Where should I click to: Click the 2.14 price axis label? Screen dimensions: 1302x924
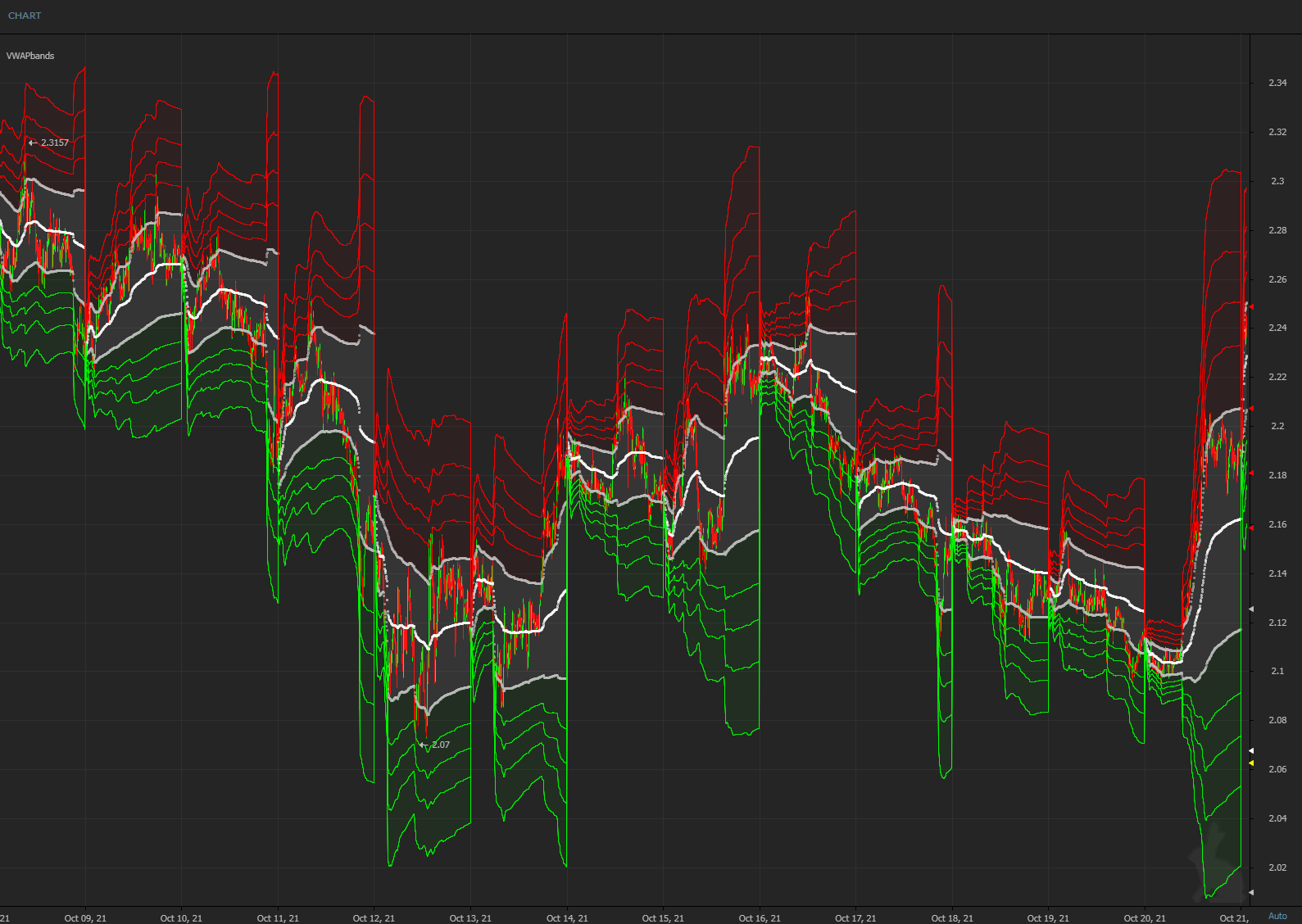(1277, 573)
